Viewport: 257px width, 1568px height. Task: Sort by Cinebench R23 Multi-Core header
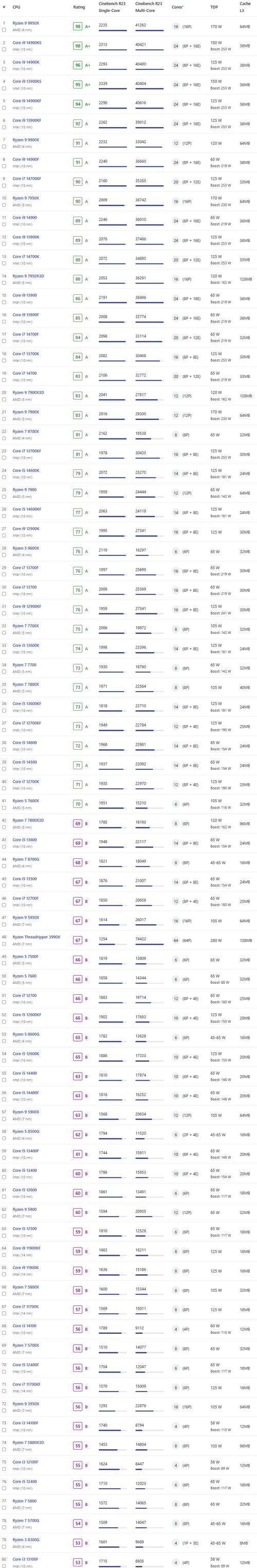pos(148,7)
